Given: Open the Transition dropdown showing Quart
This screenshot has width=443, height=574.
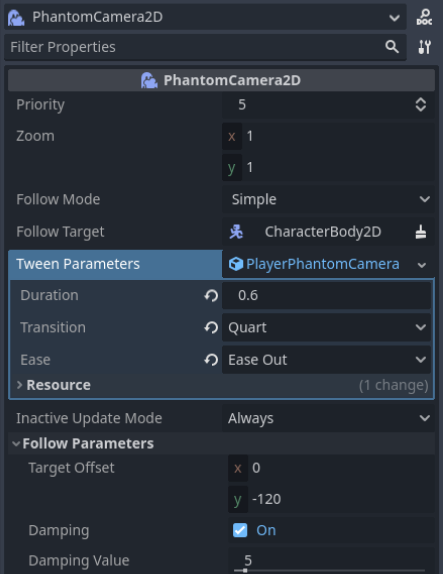Looking at the screenshot, I should (x=326, y=327).
